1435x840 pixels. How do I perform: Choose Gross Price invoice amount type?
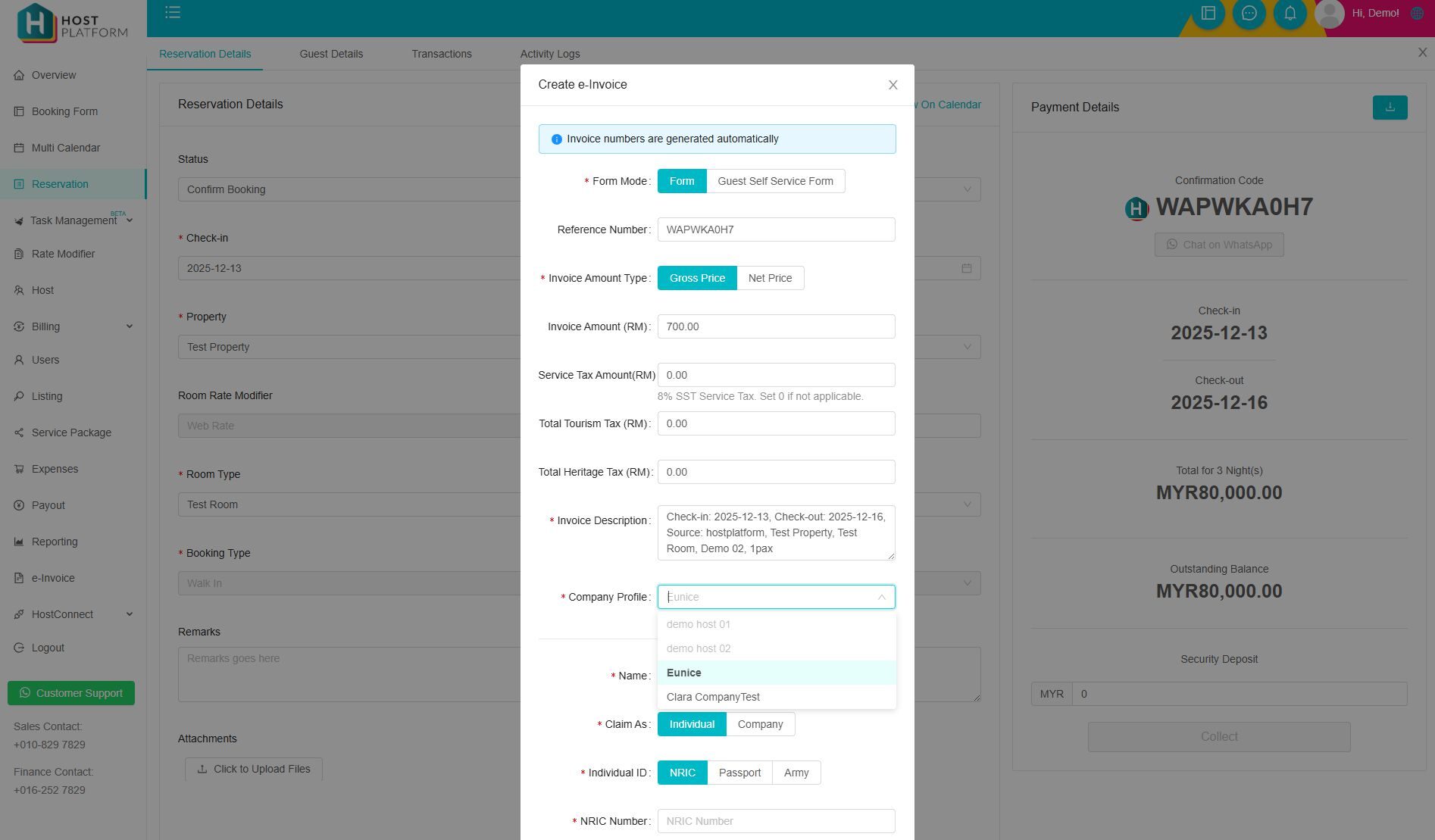coord(697,278)
